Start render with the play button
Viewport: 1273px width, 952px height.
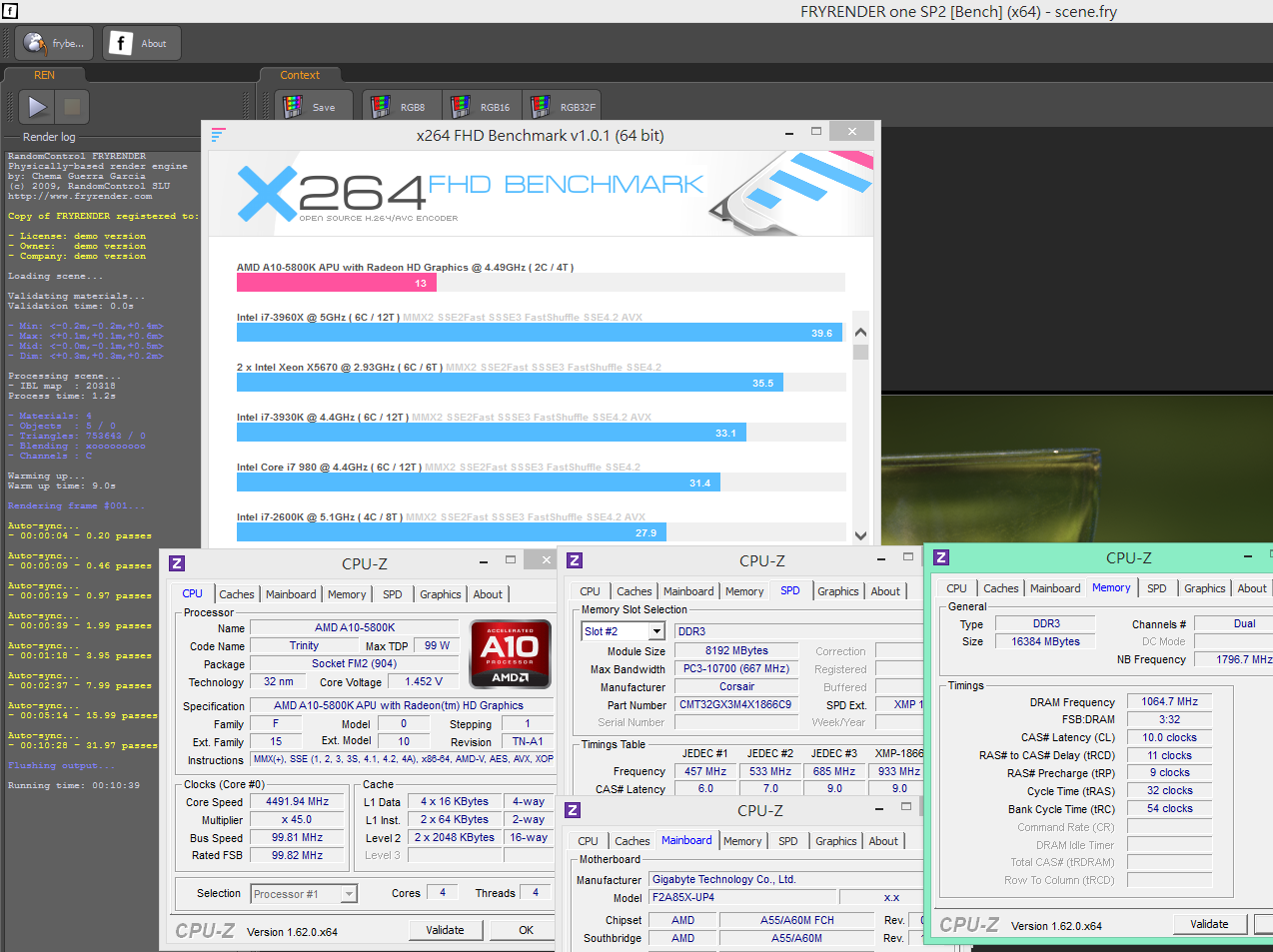tap(37, 107)
